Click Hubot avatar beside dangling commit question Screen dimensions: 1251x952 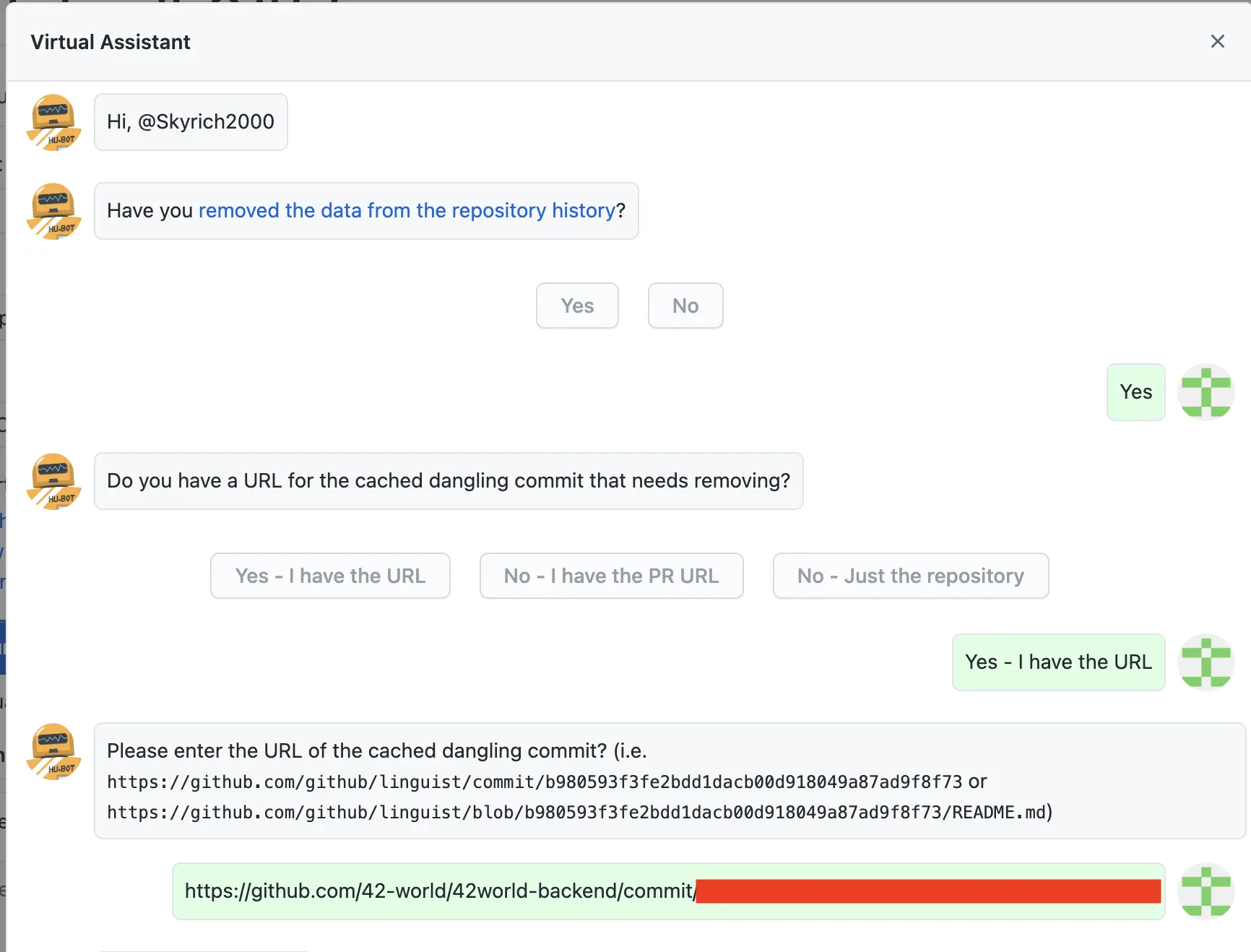[x=53, y=481]
